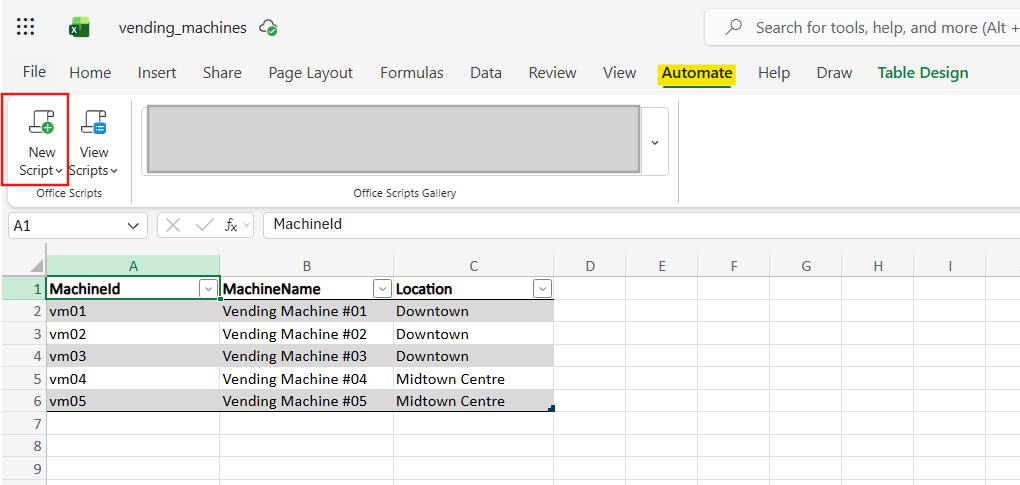The width and height of the screenshot is (1020, 485).
Task: Click the vending_machines file name
Action: 183,28
